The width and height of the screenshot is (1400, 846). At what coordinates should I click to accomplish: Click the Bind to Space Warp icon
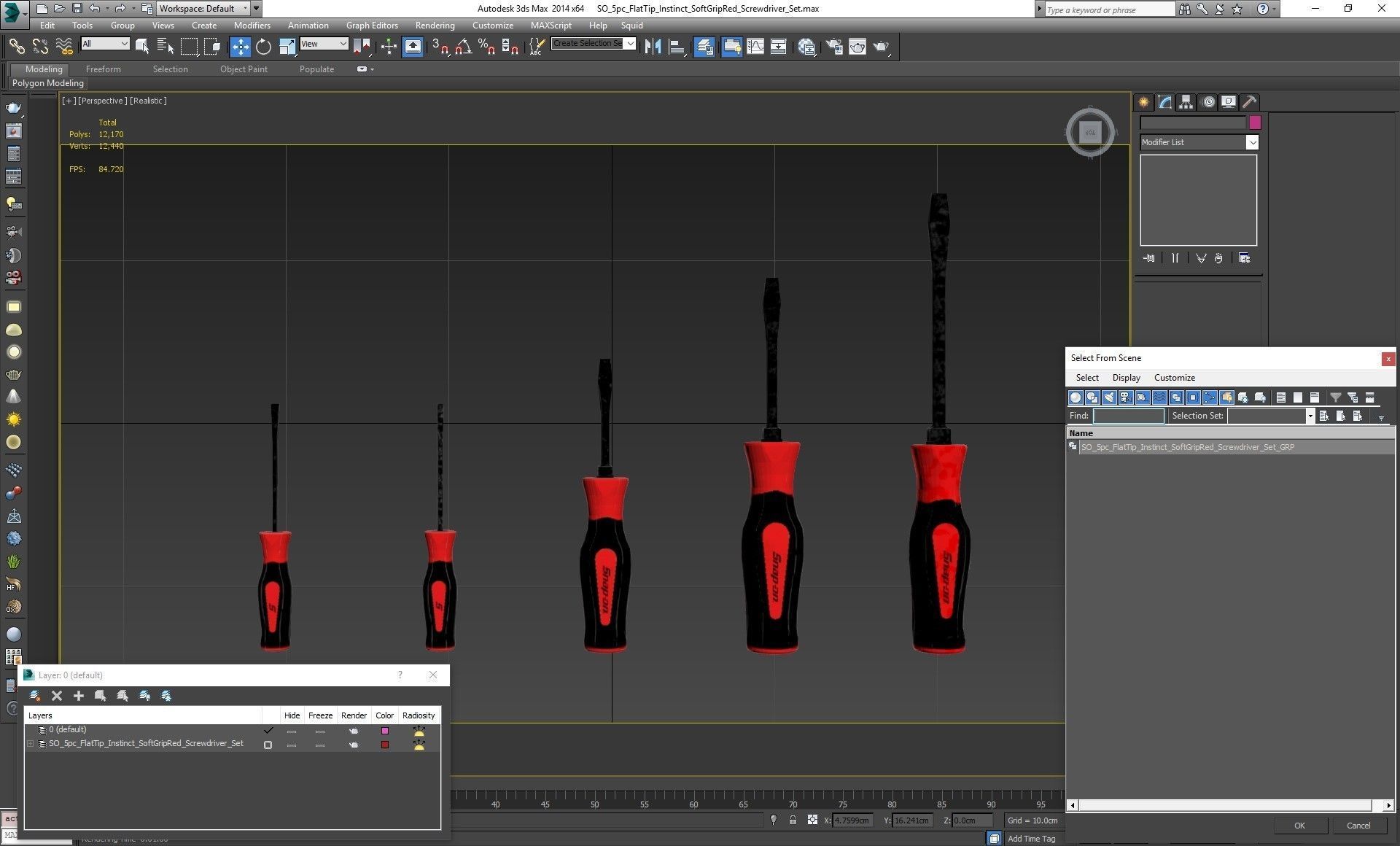point(64,47)
